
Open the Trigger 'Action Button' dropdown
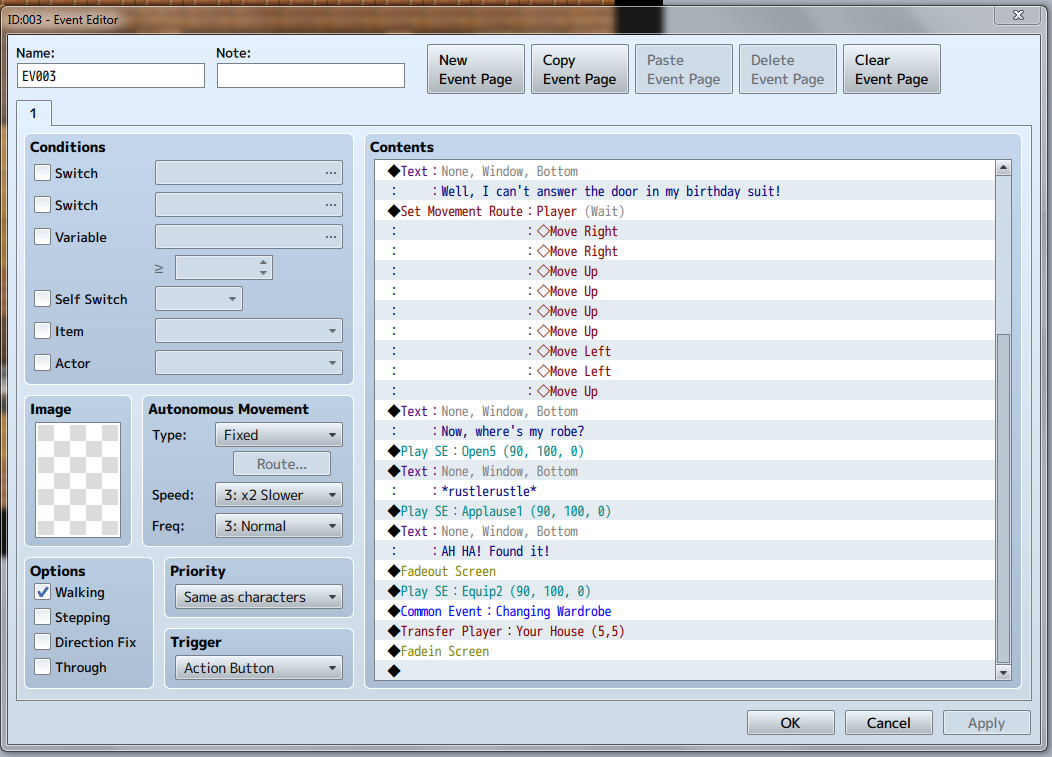(259, 668)
